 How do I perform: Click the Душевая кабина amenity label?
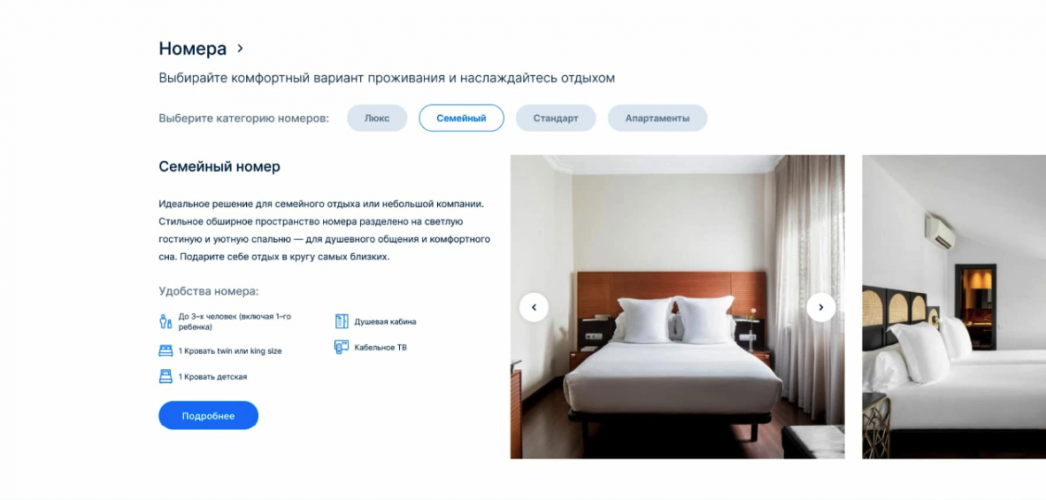[385, 321]
